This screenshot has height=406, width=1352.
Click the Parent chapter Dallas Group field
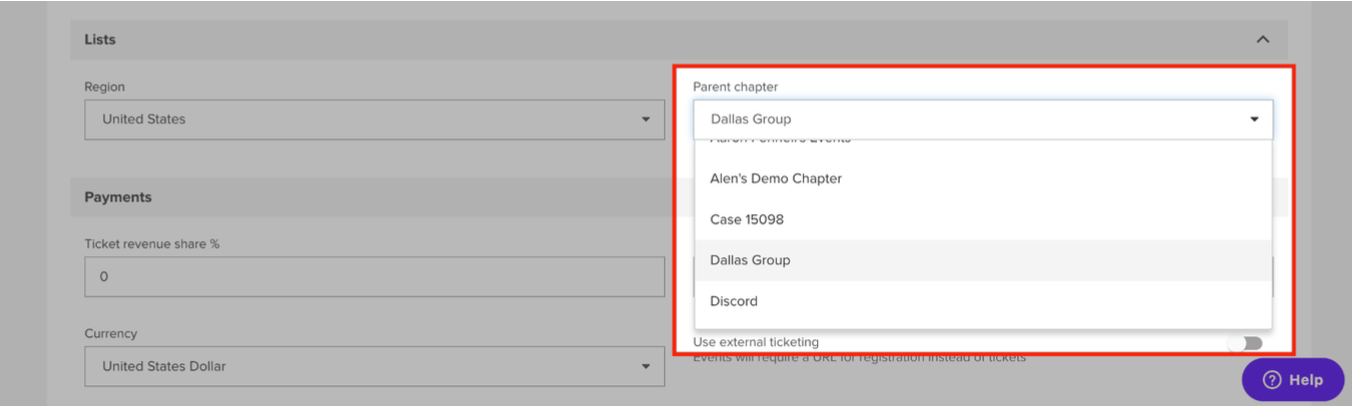tap(970, 119)
